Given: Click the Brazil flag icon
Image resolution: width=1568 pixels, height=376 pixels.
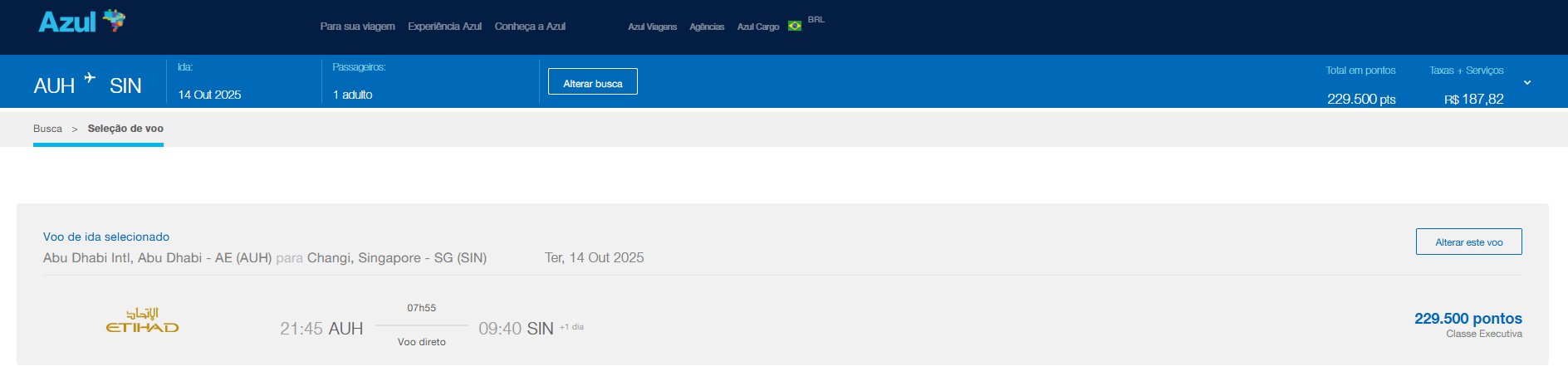Looking at the screenshot, I should pos(795,26).
